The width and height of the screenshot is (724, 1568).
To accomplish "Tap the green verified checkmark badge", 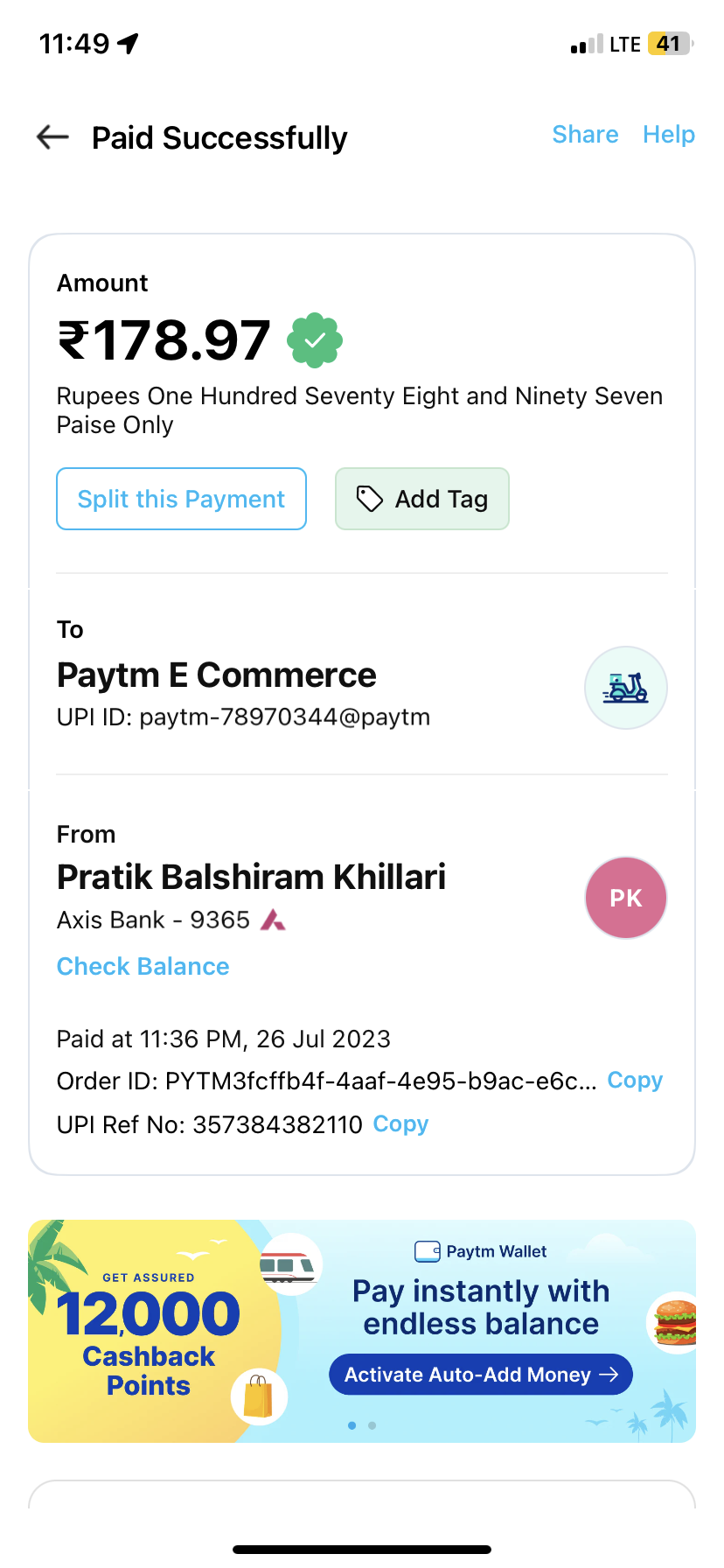I will pos(315,340).
